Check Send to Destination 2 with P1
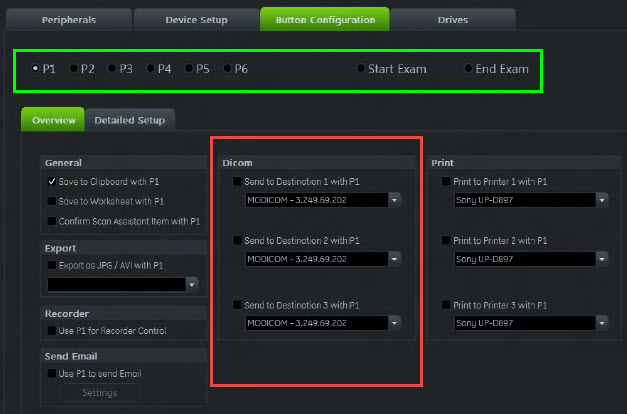 pyautogui.click(x=237, y=240)
